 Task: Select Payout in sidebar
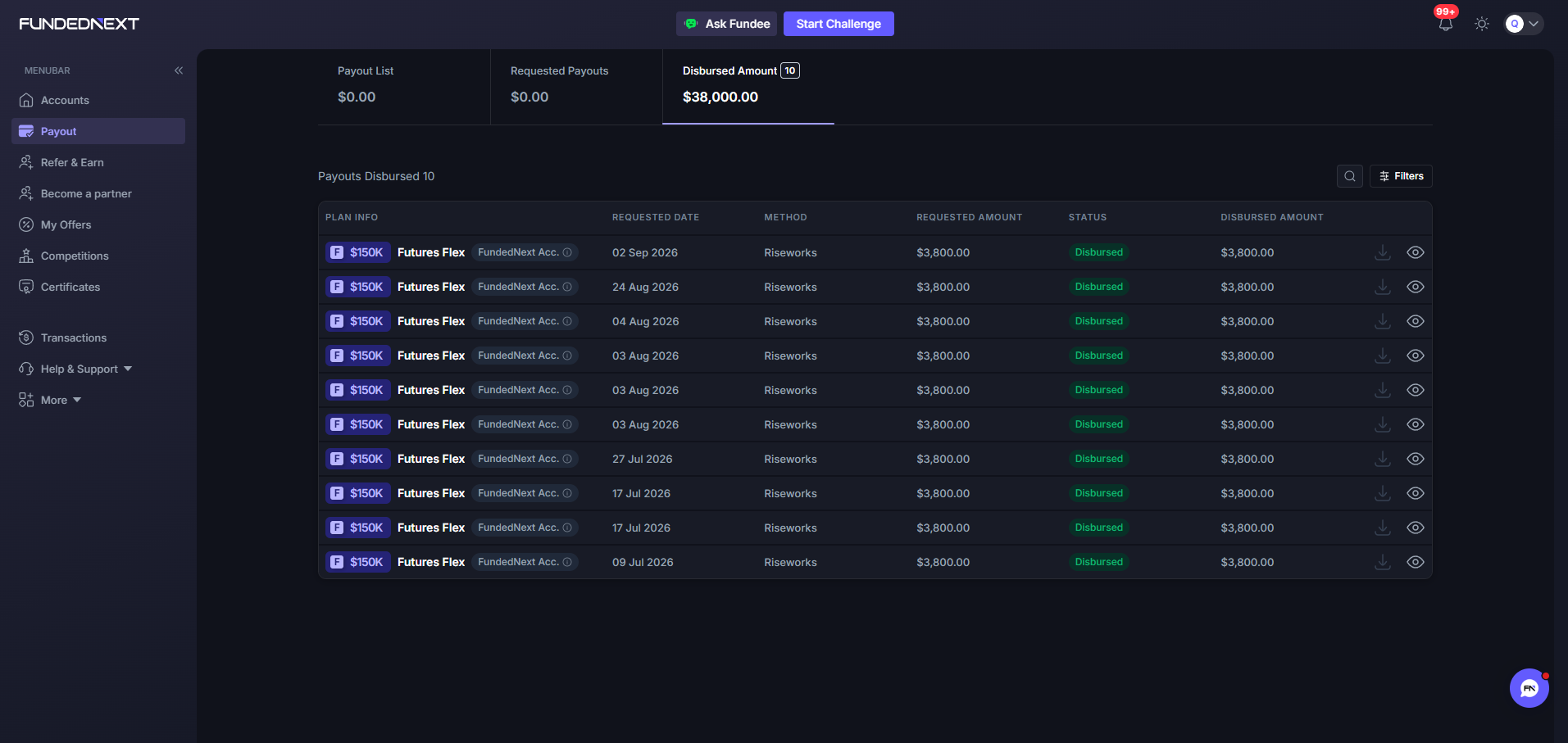(98, 131)
